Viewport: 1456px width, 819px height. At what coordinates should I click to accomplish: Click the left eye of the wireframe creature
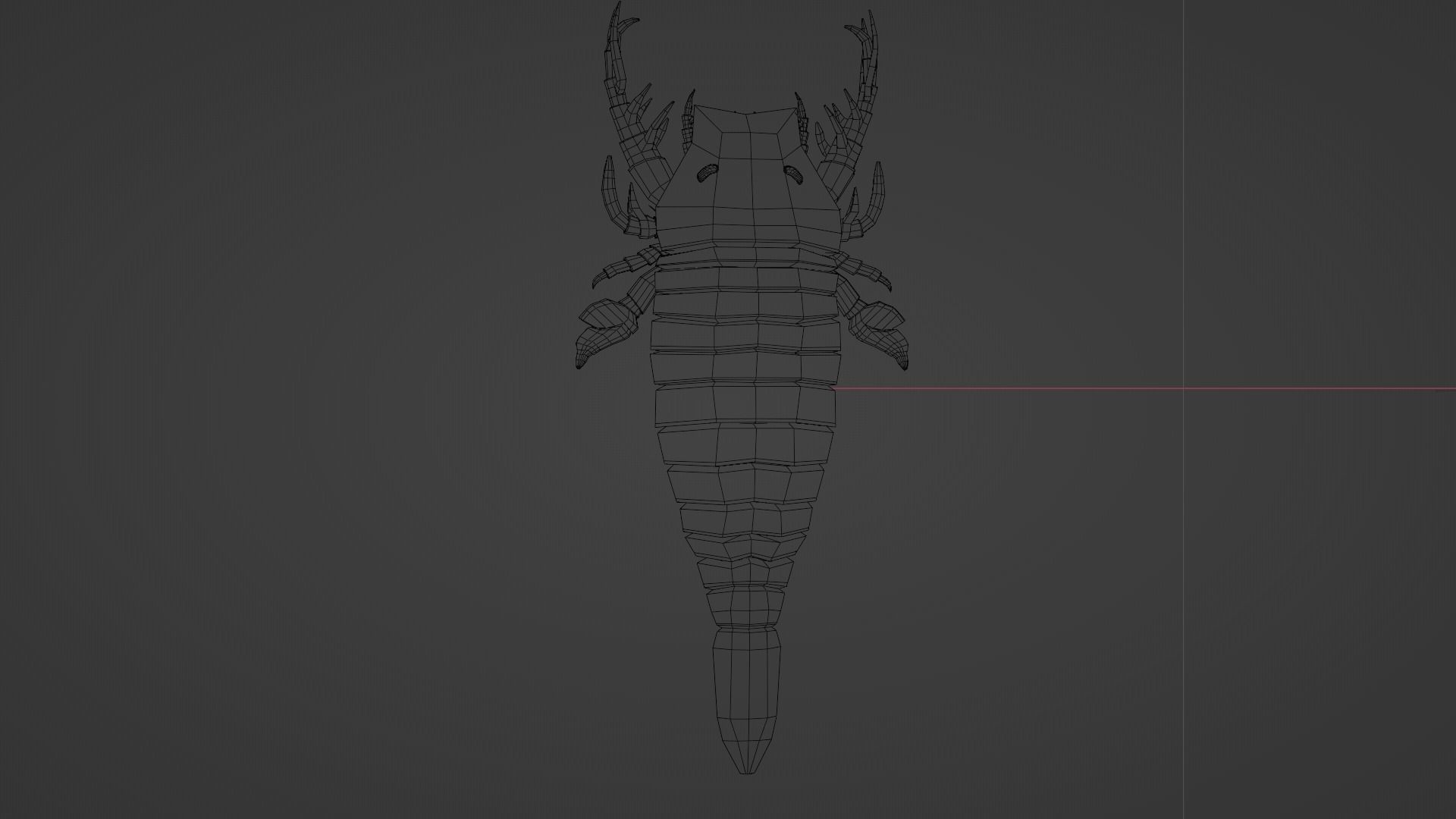coord(707,173)
